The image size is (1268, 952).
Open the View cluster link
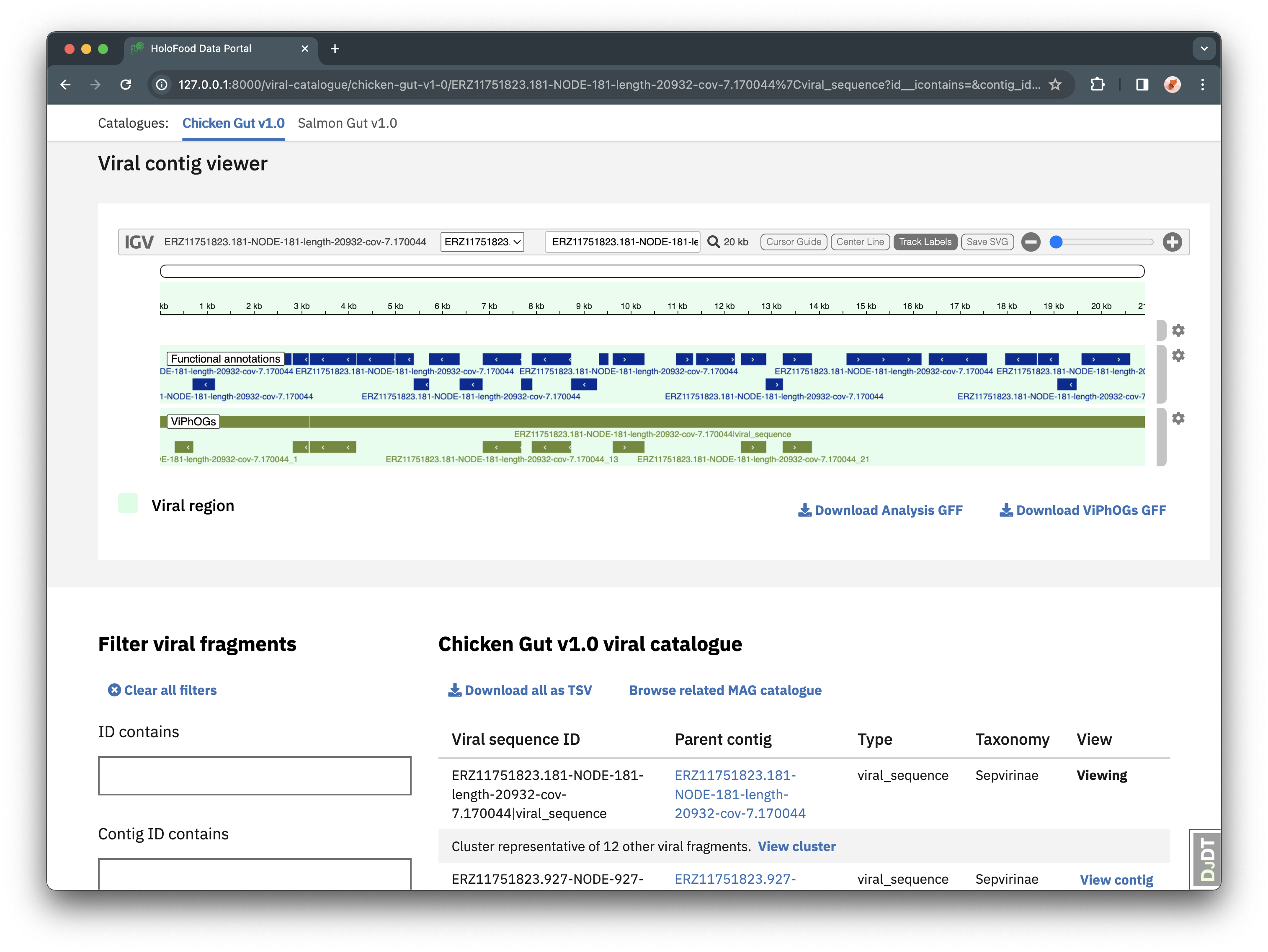pos(797,847)
